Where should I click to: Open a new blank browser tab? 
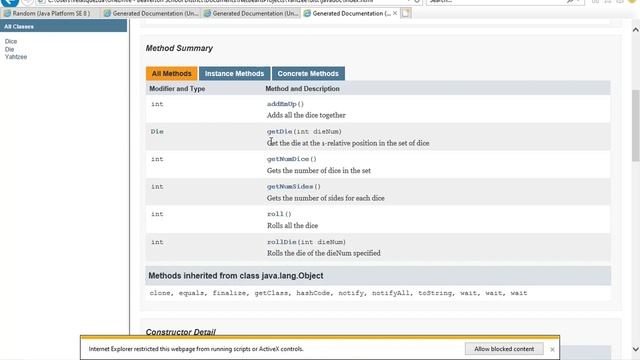[406, 13]
